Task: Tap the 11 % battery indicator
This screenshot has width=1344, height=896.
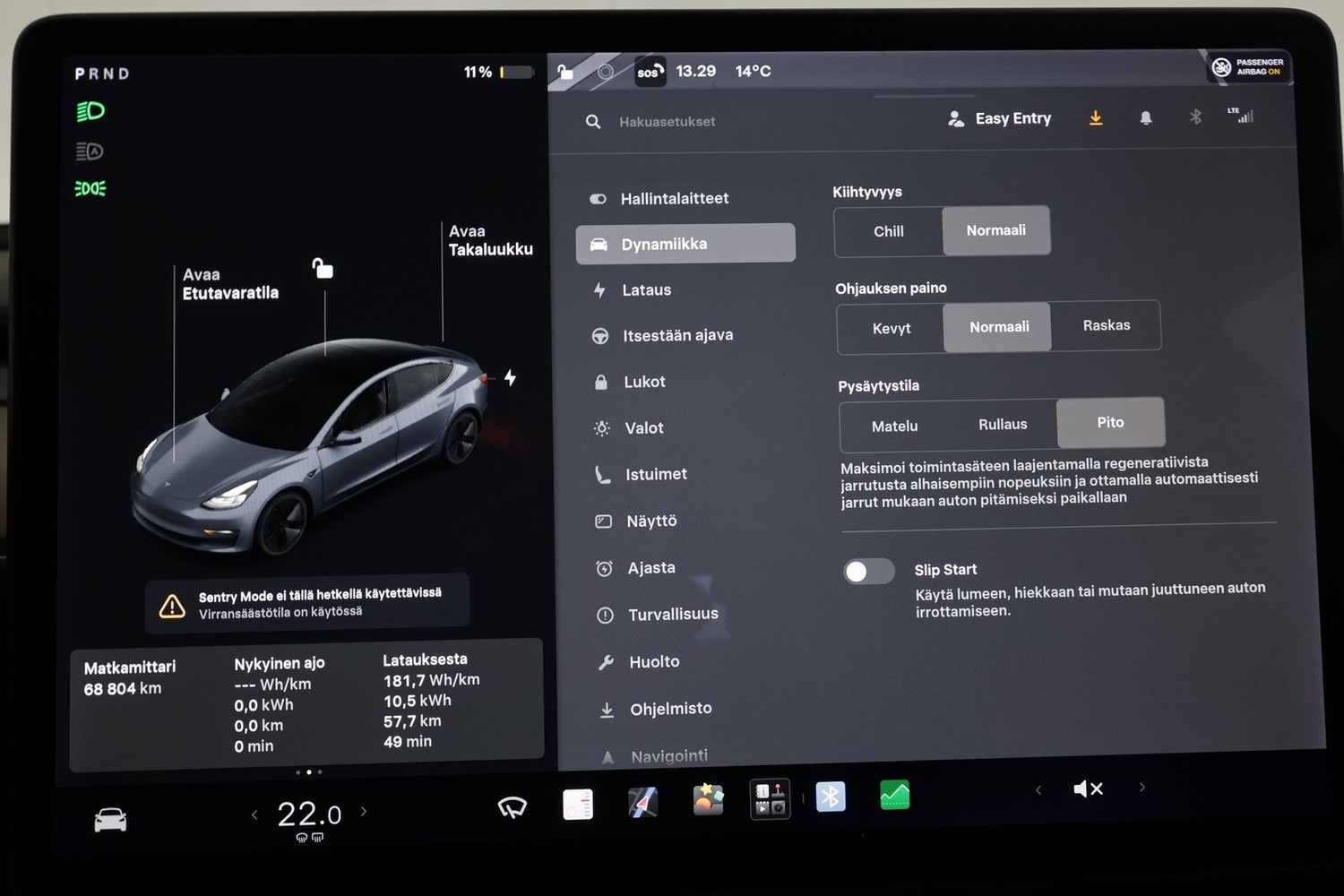Action: 498,72
